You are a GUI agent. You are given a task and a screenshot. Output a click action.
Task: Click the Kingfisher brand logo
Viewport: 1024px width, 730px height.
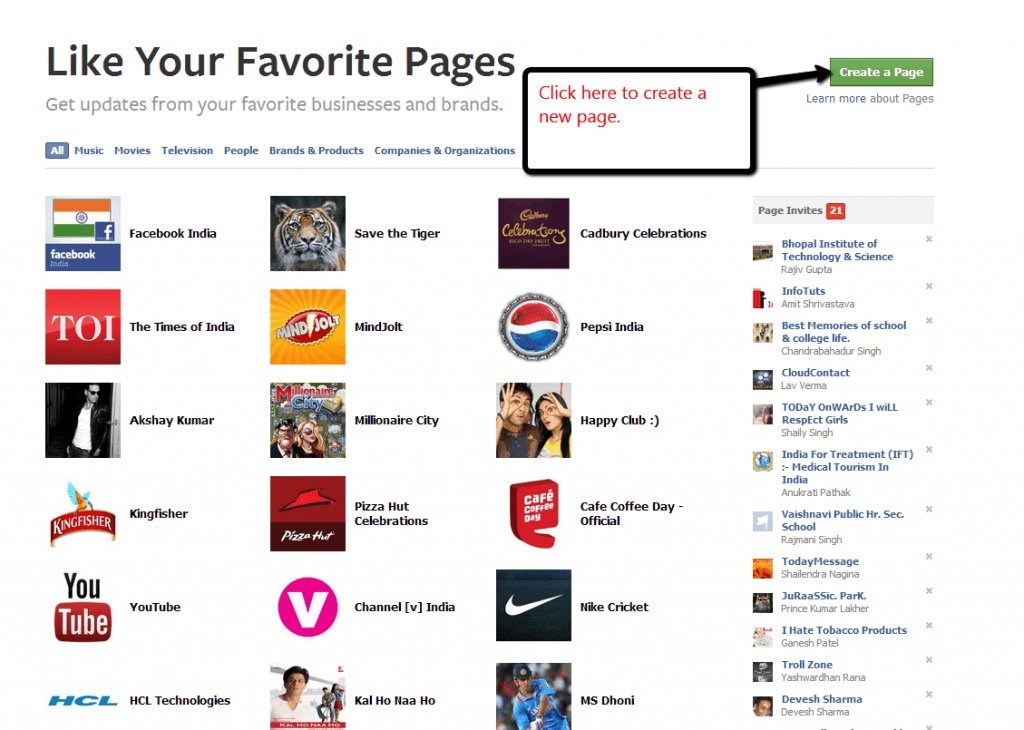[82, 513]
